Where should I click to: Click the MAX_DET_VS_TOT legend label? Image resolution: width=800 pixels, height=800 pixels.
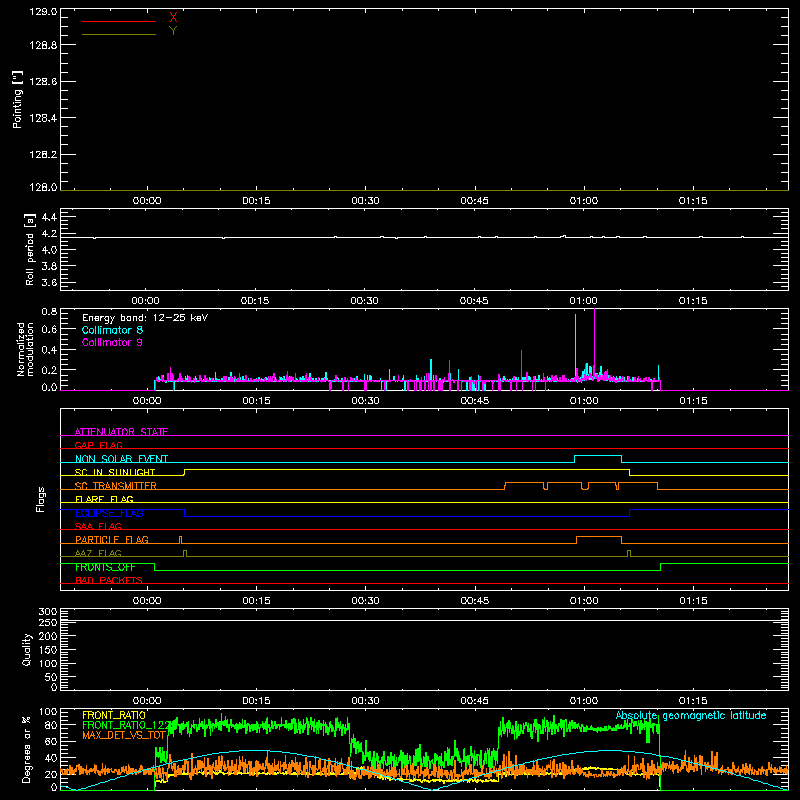124,735
